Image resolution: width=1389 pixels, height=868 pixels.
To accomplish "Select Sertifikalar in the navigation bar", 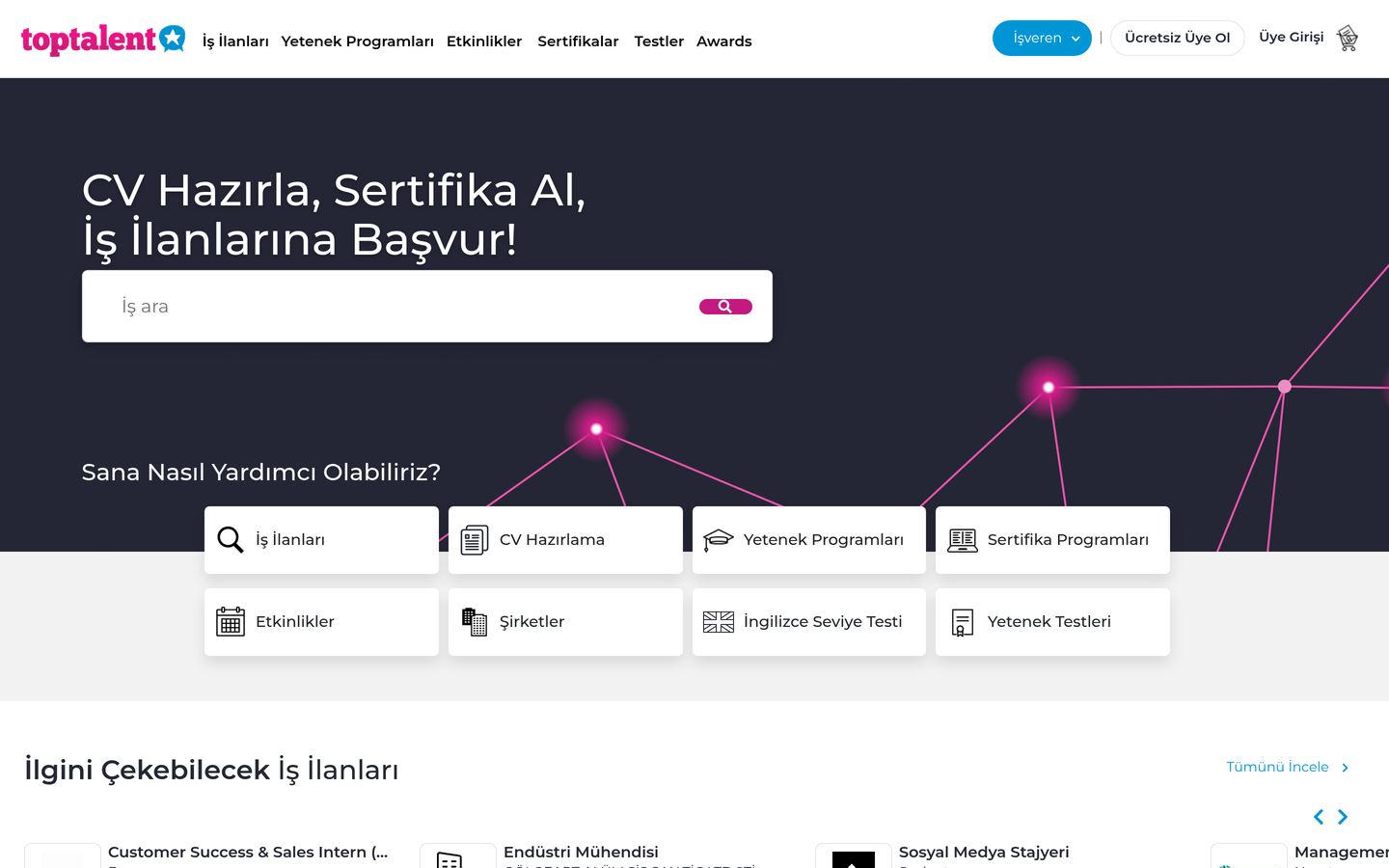I will 578,41.
